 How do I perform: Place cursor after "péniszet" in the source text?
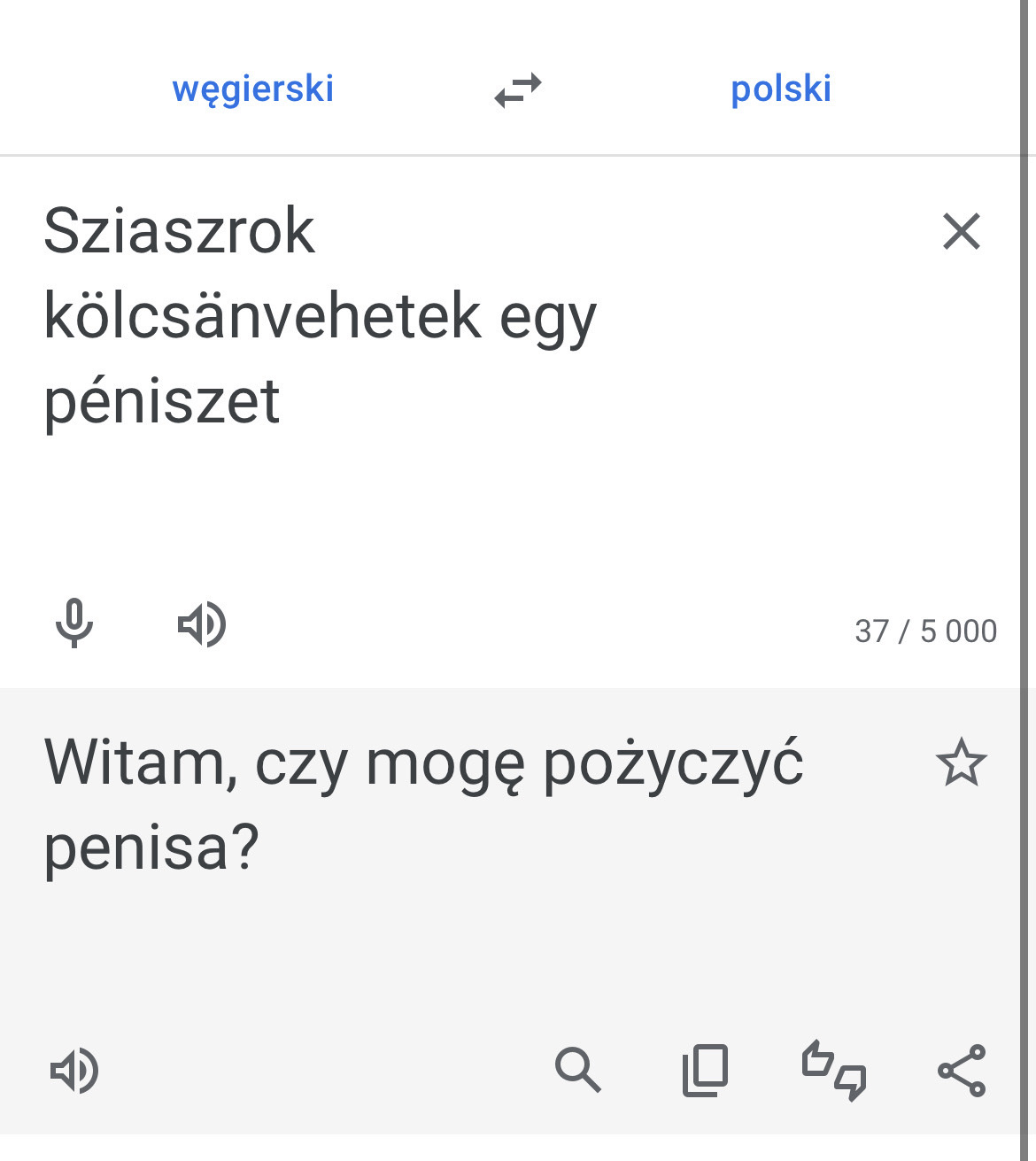282,401
